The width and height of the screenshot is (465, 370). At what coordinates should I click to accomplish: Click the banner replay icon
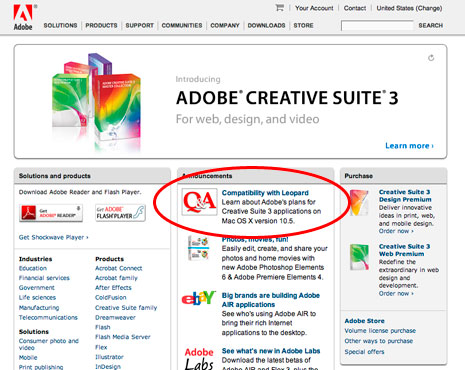click(x=431, y=58)
